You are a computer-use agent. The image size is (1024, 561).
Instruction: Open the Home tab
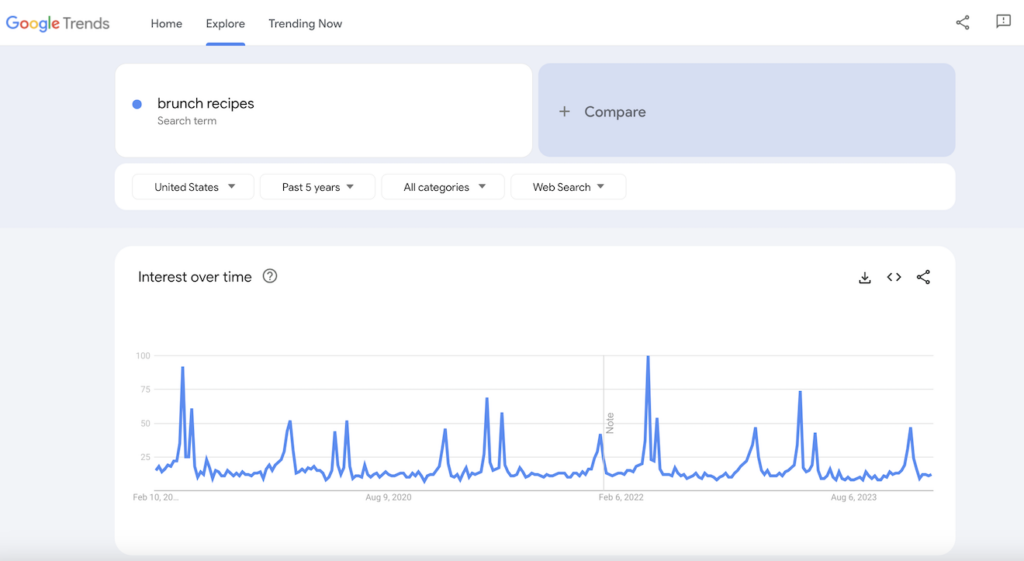(167, 24)
